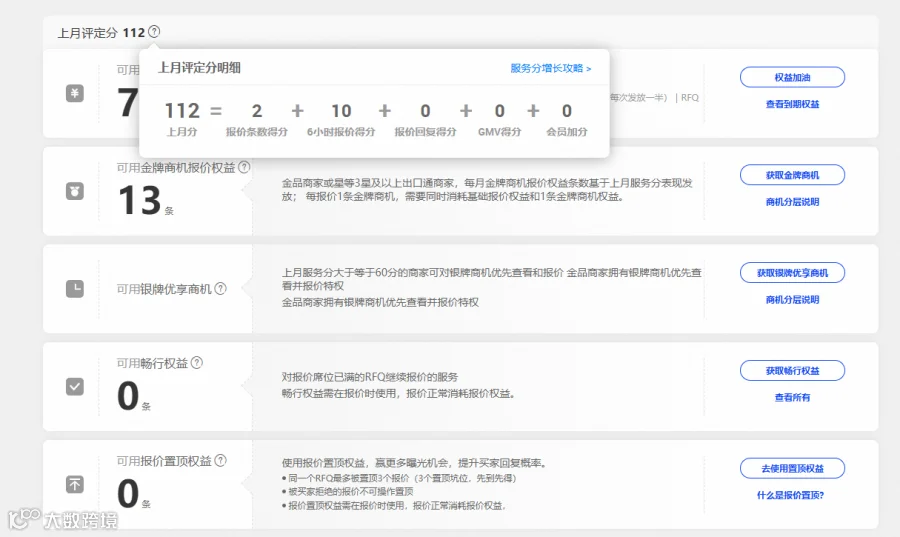Click the yen icon in first card

75,93
